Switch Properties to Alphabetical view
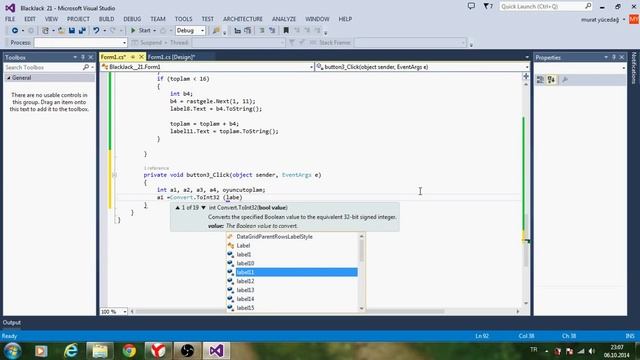 click(x=551, y=80)
